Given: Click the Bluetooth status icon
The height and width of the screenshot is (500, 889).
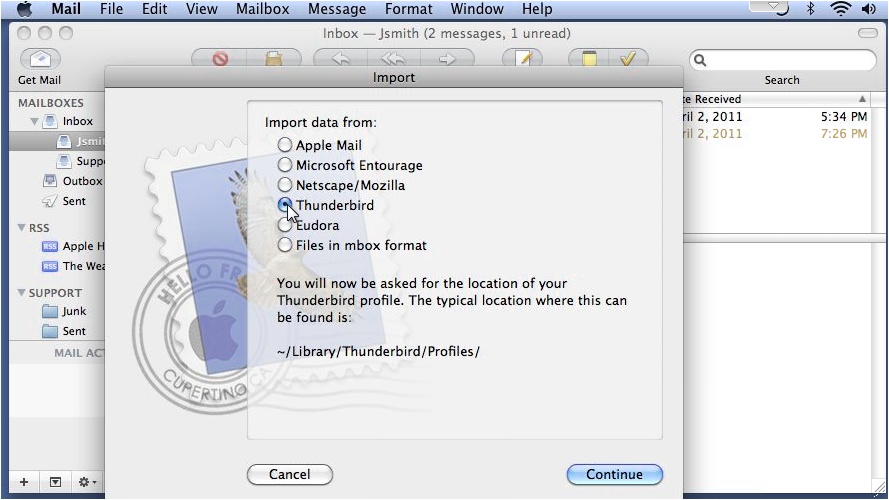Looking at the screenshot, I should [x=811, y=9].
